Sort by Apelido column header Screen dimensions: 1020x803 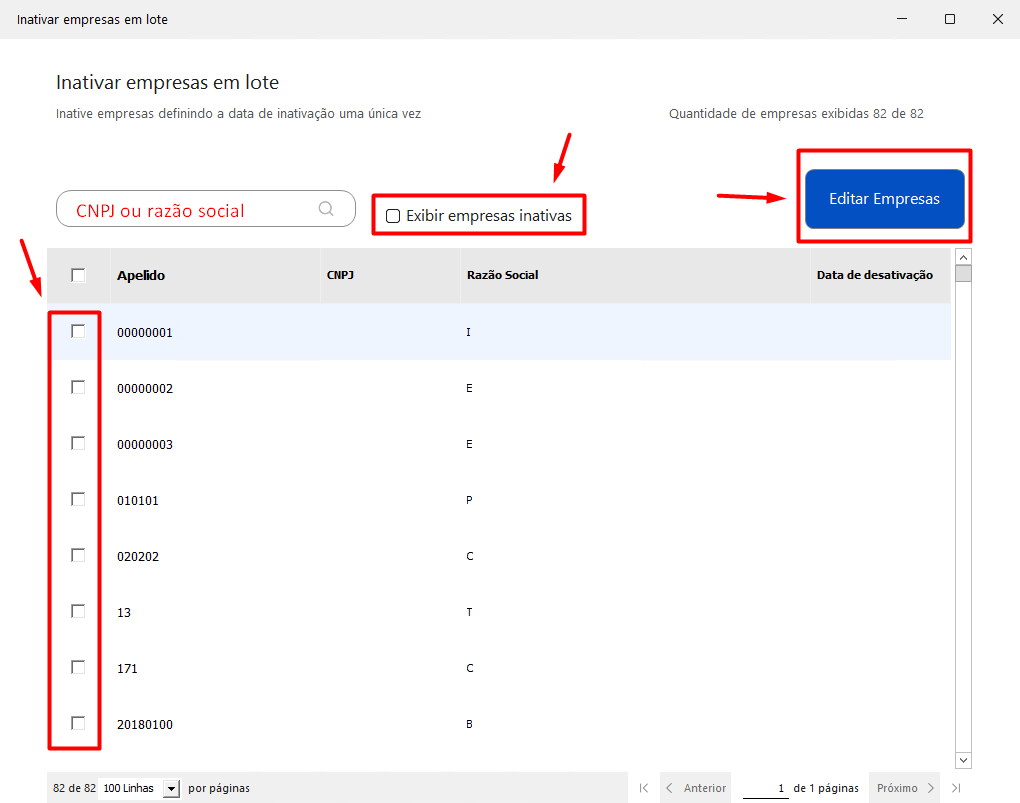pos(141,275)
